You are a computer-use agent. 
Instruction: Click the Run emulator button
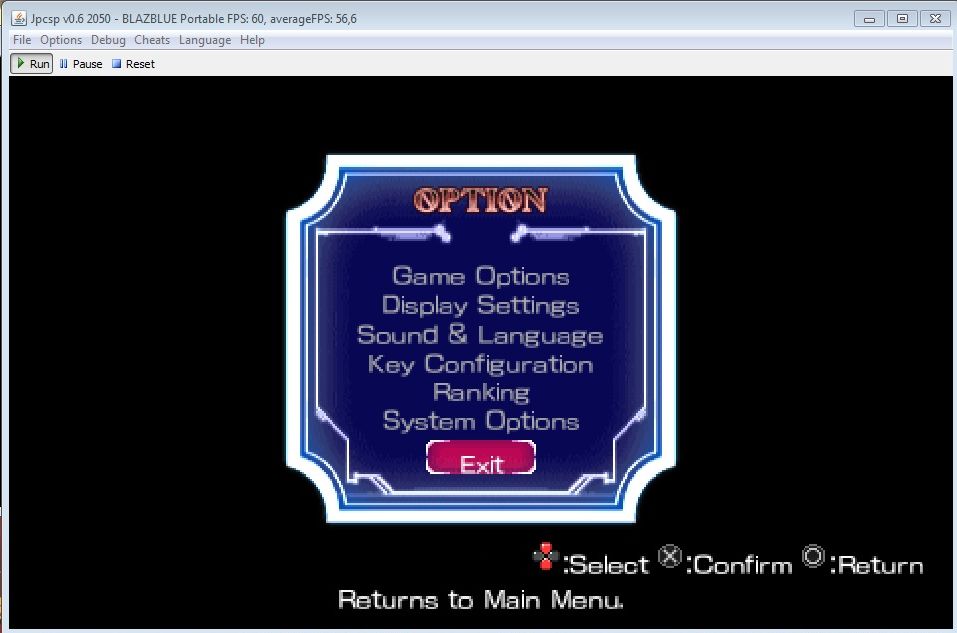click(x=32, y=63)
